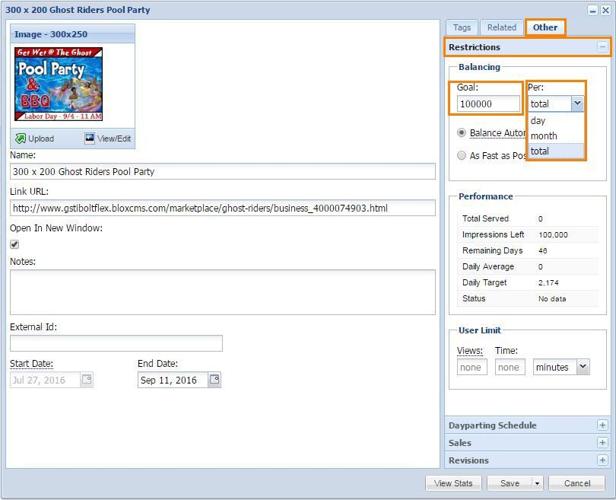
Task: Click the 'Remaining Days' performance row
Action: [528, 251]
